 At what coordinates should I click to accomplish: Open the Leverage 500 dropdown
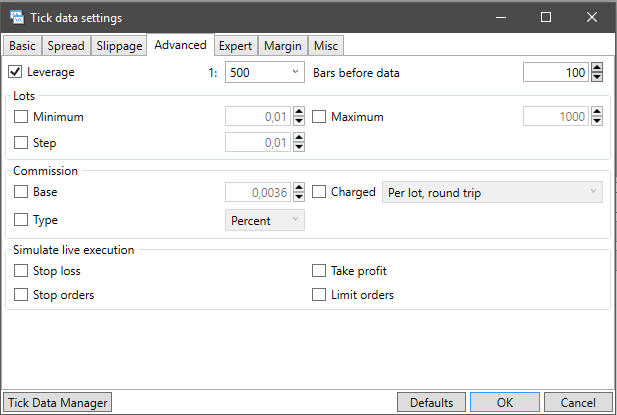(x=265, y=72)
